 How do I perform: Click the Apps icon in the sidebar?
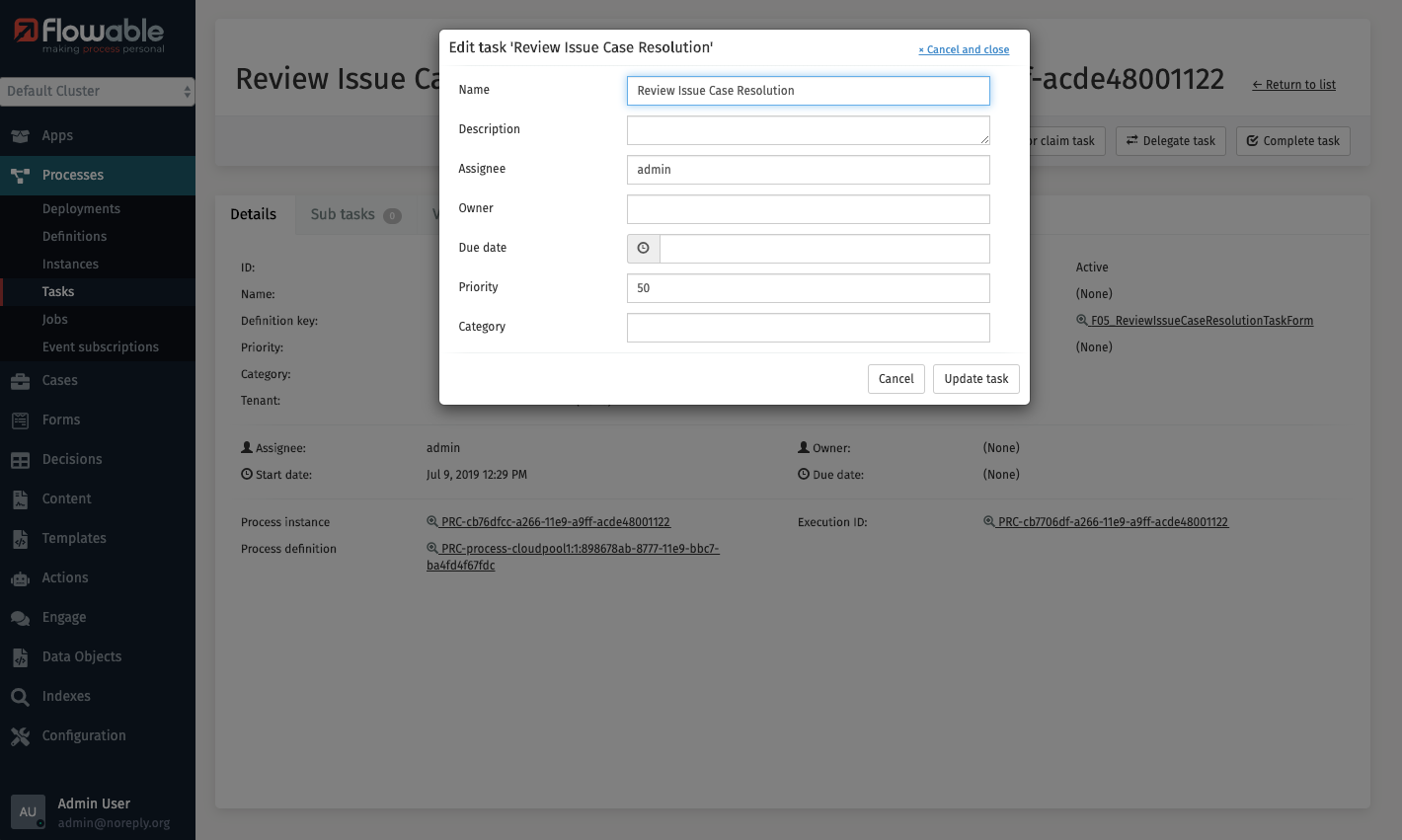[20, 136]
